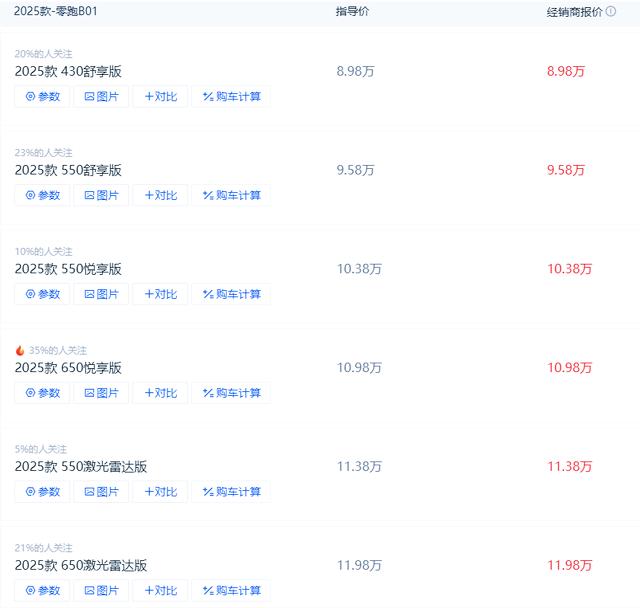Open 图片 for 2025款 430舒享版

click(x=101, y=96)
